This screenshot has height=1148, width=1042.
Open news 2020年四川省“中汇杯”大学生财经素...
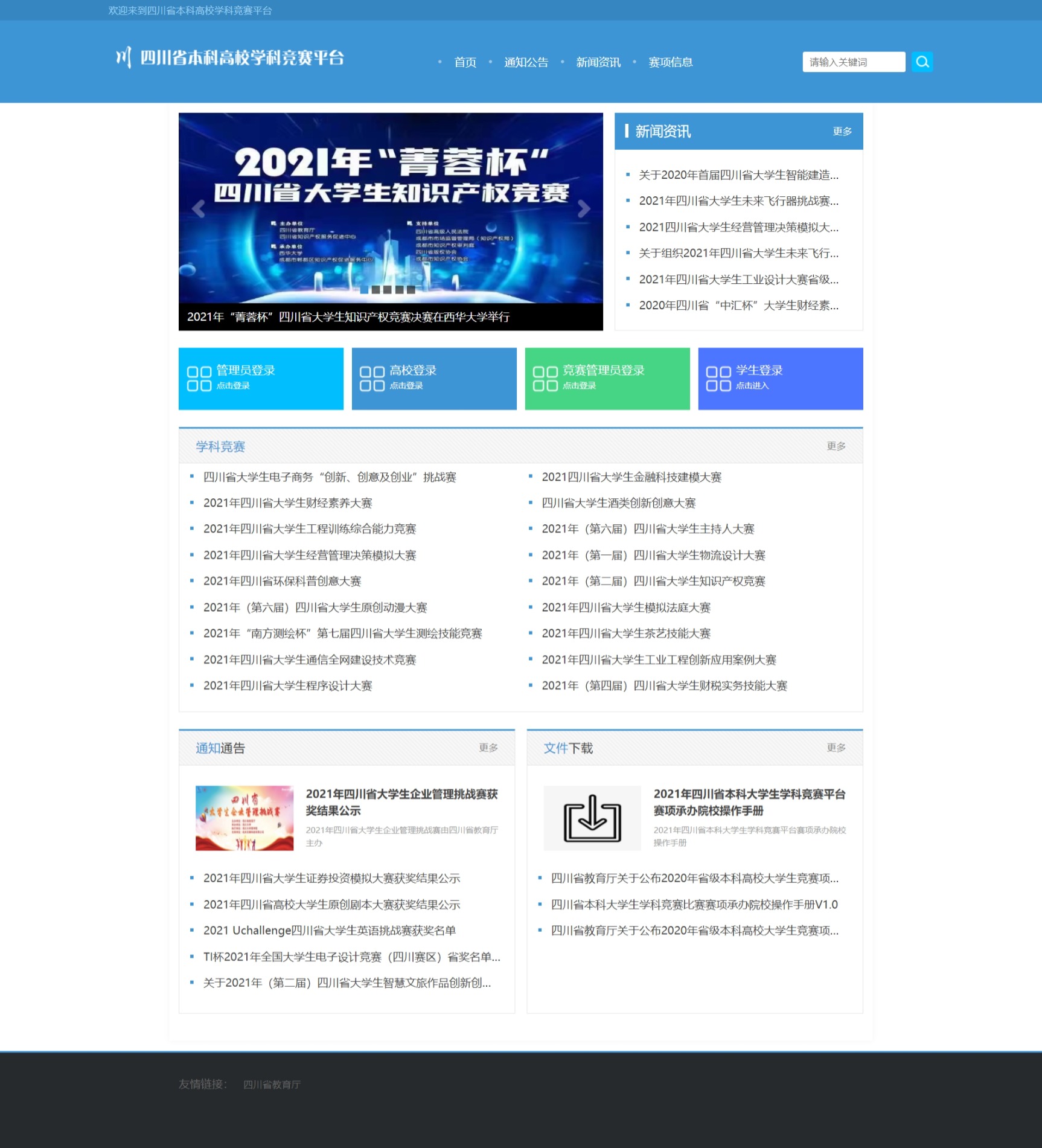(x=738, y=306)
